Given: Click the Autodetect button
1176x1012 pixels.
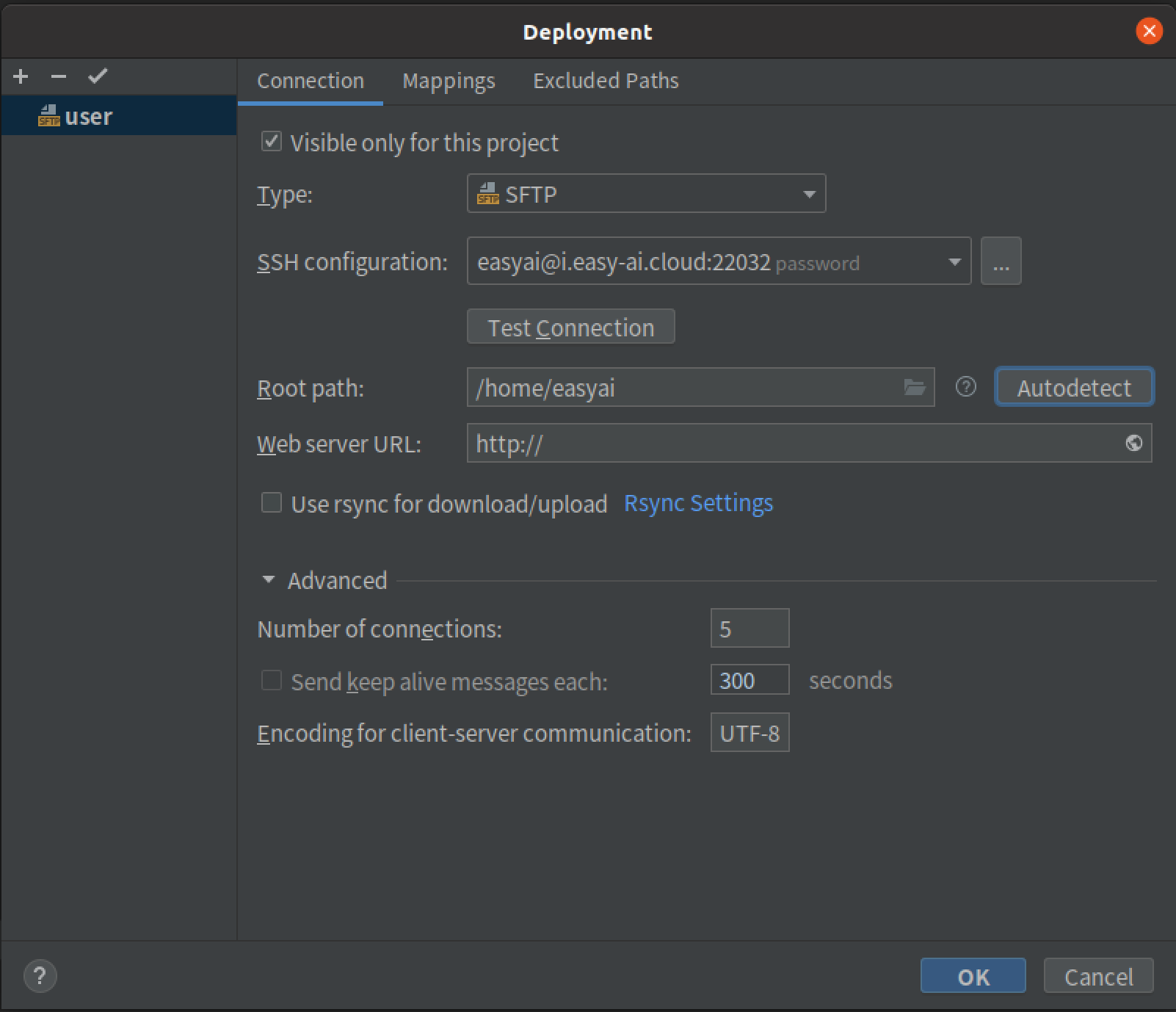Looking at the screenshot, I should [x=1074, y=387].
